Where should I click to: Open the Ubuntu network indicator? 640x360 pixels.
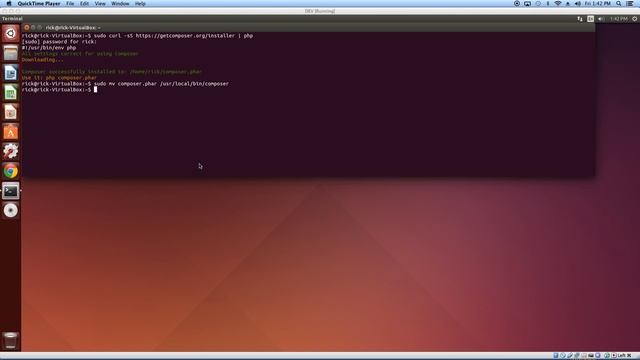click(x=580, y=19)
